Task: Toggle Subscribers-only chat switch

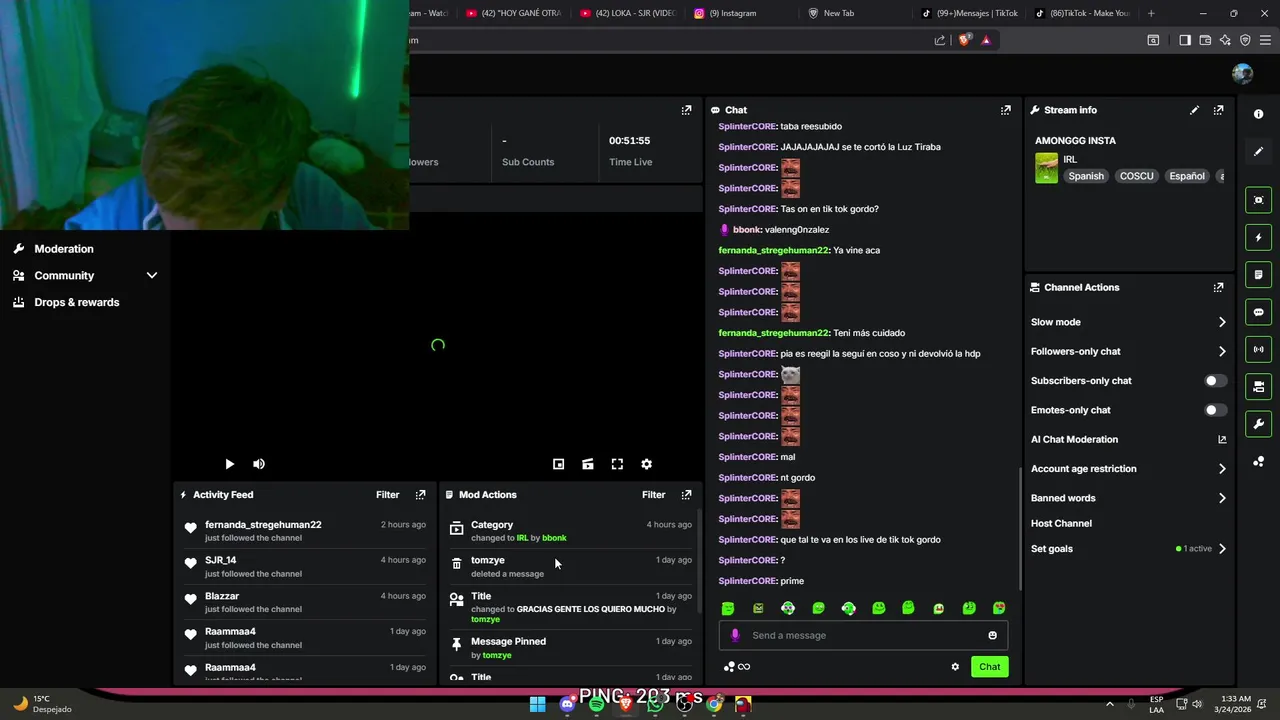Action: coord(1215,381)
